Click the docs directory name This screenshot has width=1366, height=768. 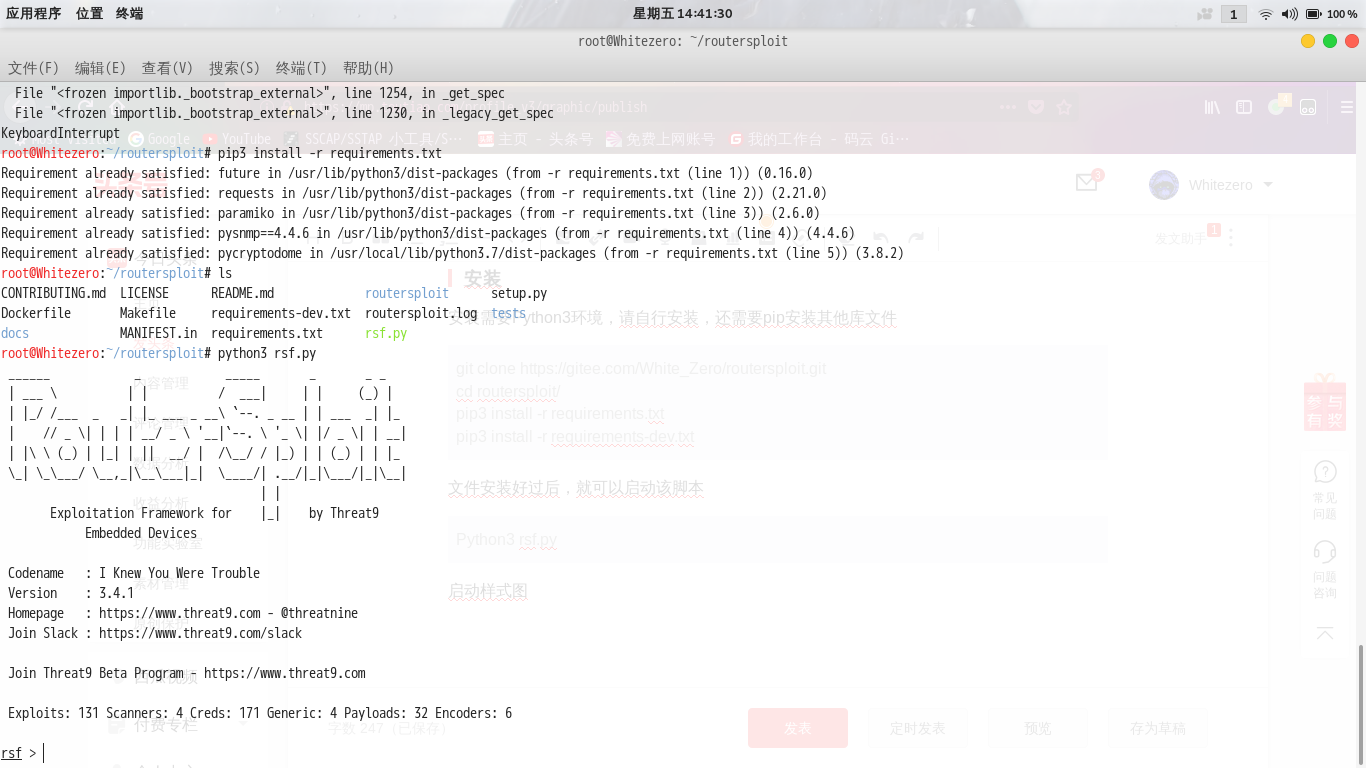tap(15, 333)
